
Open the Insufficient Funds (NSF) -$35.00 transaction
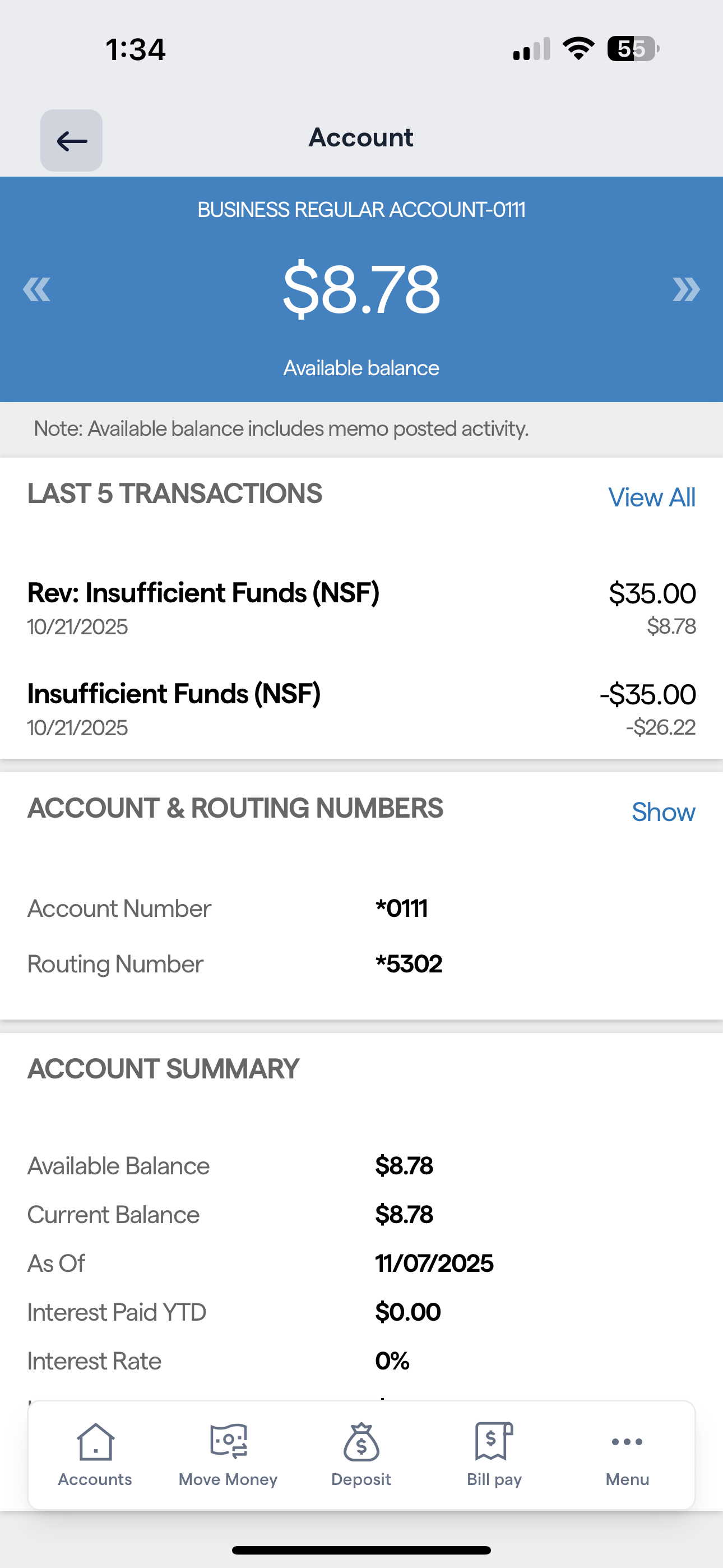coord(361,709)
